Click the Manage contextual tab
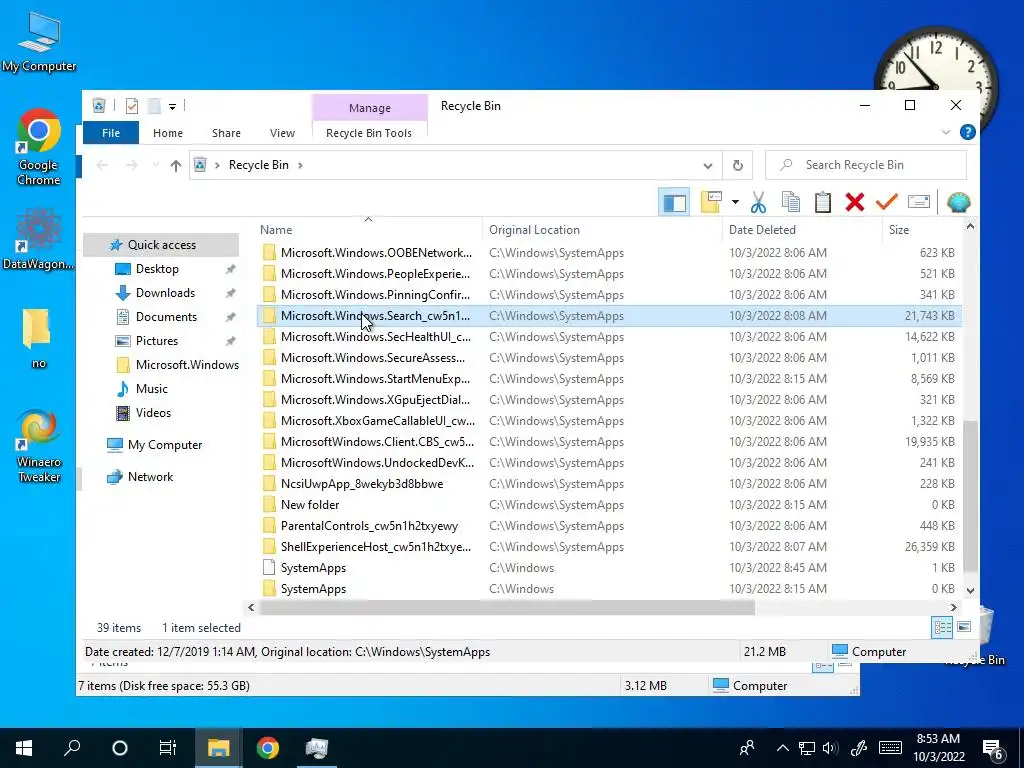Image resolution: width=1024 pixels, height=768 pixels. click(370, 108)
